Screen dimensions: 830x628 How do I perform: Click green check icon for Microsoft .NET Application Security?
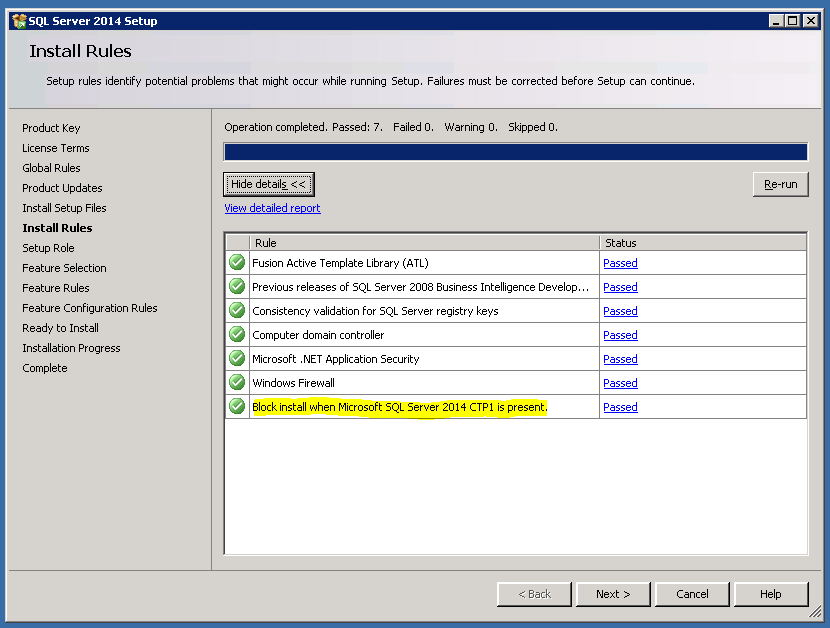point(237,358)
